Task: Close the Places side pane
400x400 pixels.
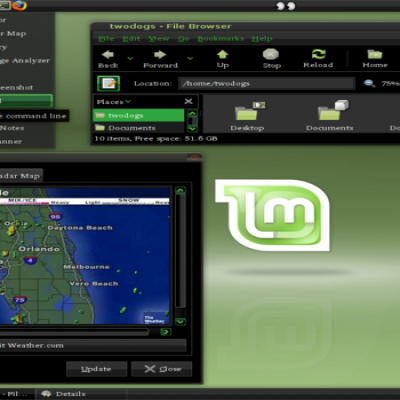Action: click(x=188, y=101)
